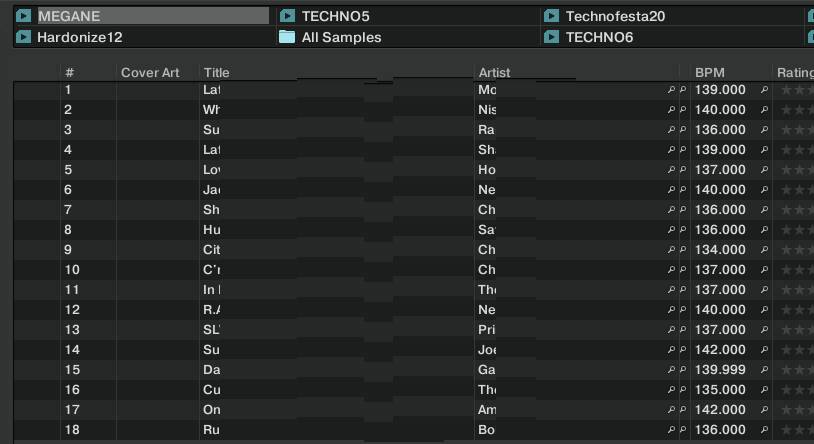The height and width of the screenshot is (444, 814).
Task: Click the TECHNO5 playlist icon
Action: [x=287, y=16]
